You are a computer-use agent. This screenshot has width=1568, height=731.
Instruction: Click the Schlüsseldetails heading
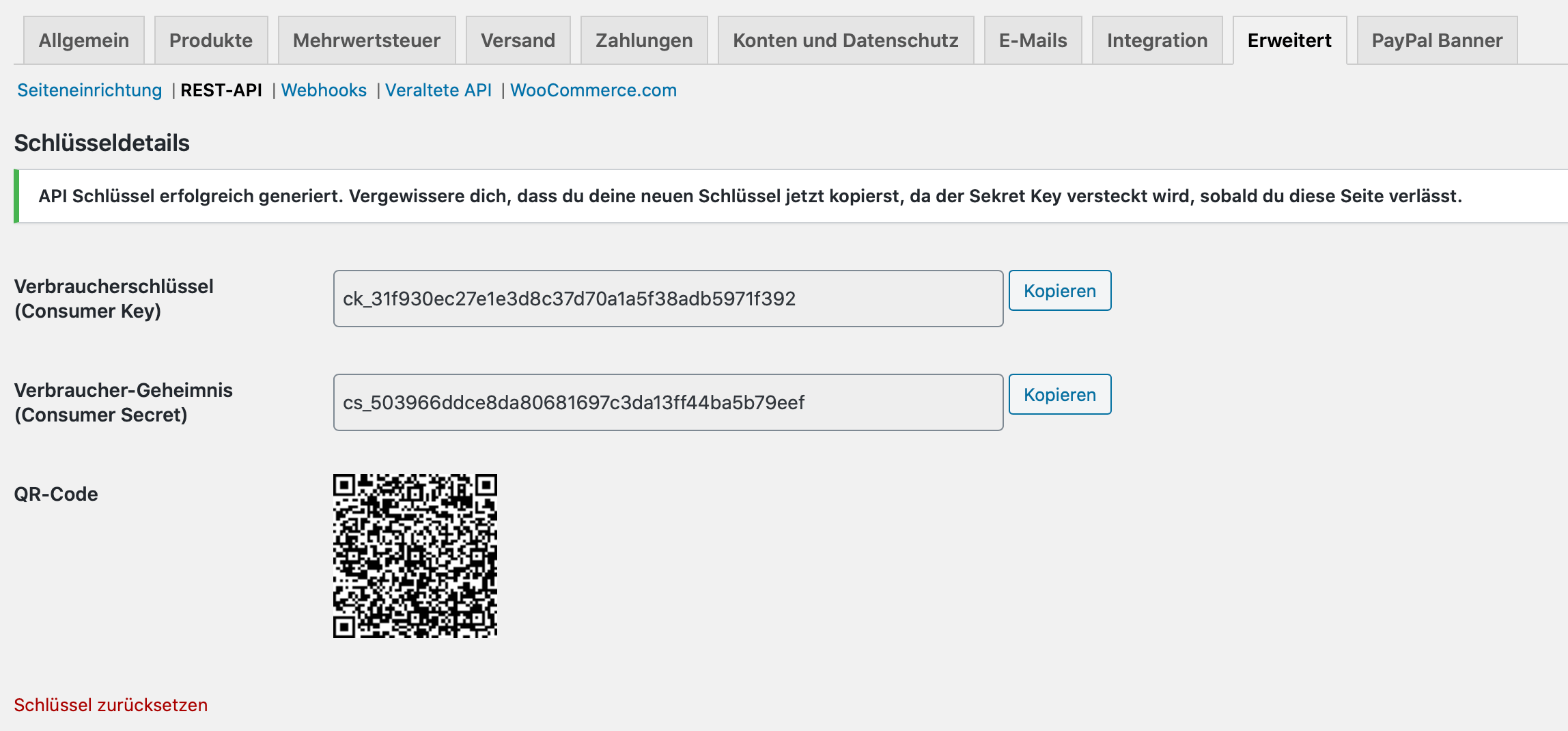click(x=102, y=143)
